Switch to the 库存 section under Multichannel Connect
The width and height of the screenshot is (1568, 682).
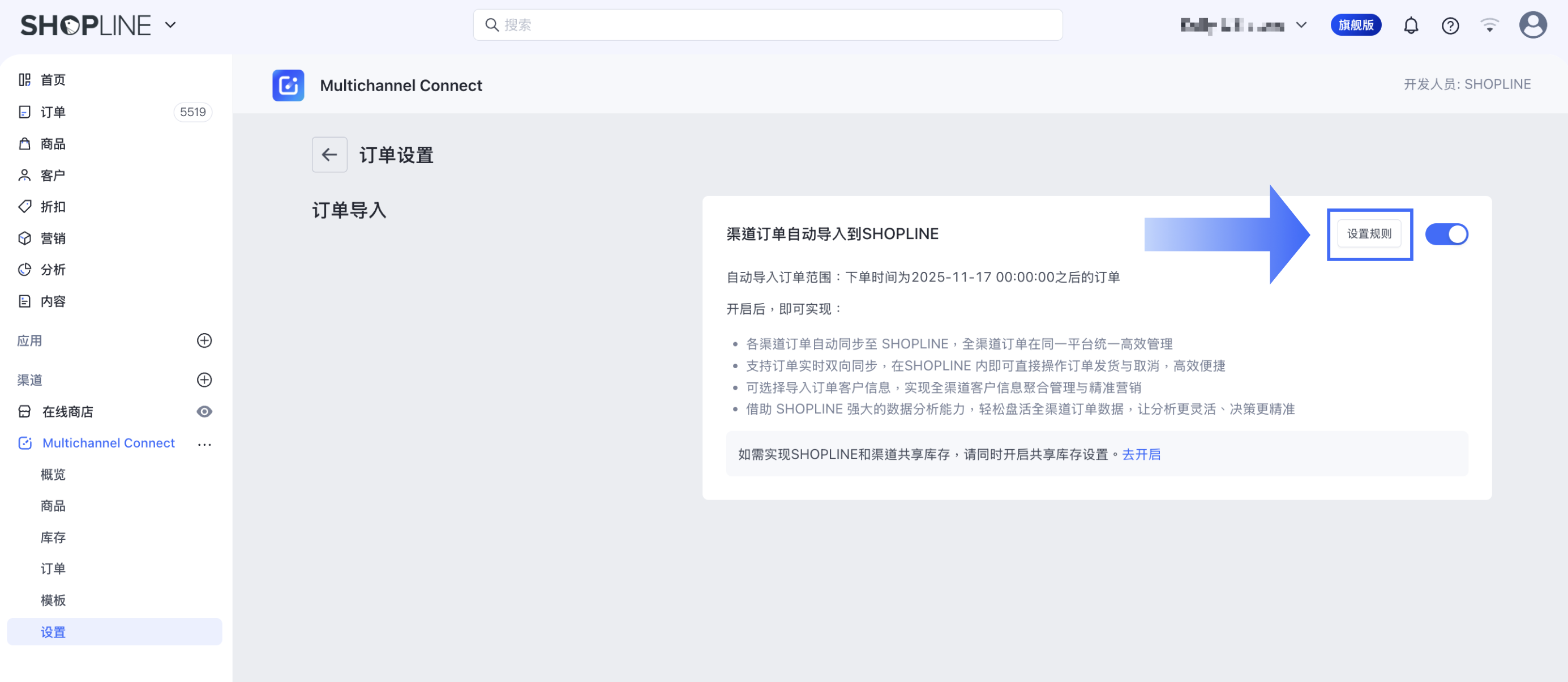[x=54, y=537]
